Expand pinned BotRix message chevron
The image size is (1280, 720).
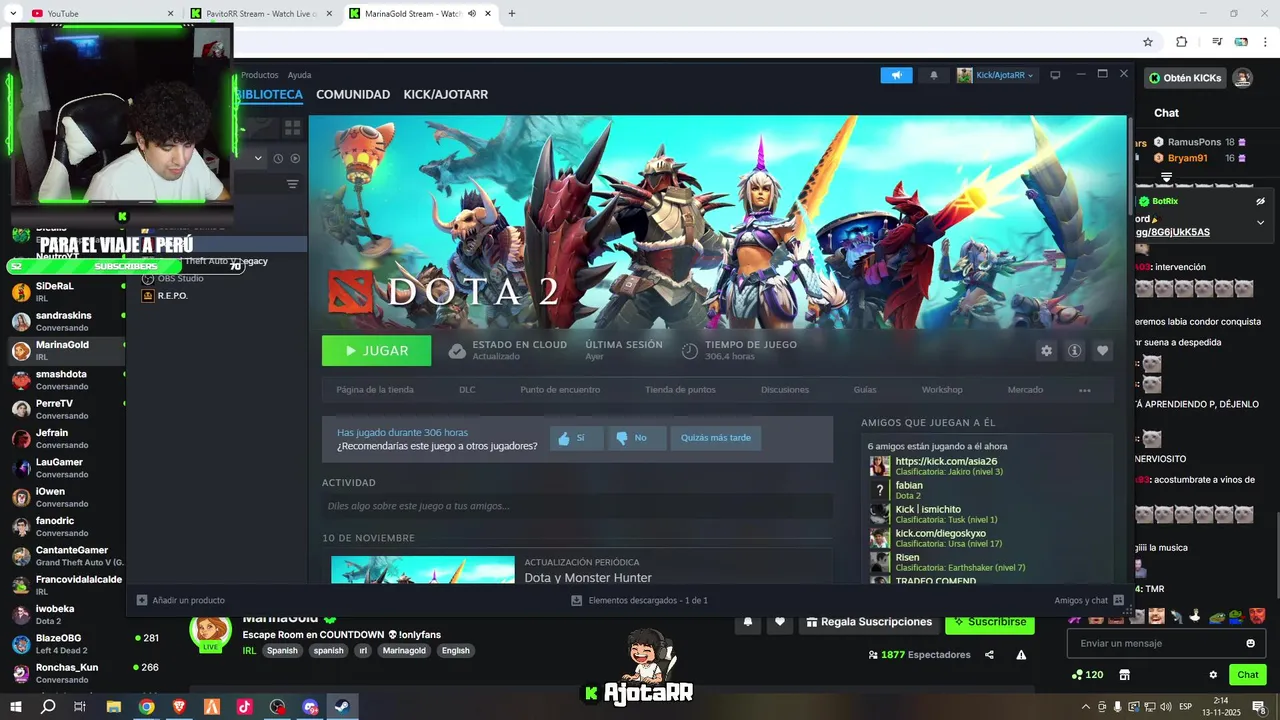[1260, 222]
